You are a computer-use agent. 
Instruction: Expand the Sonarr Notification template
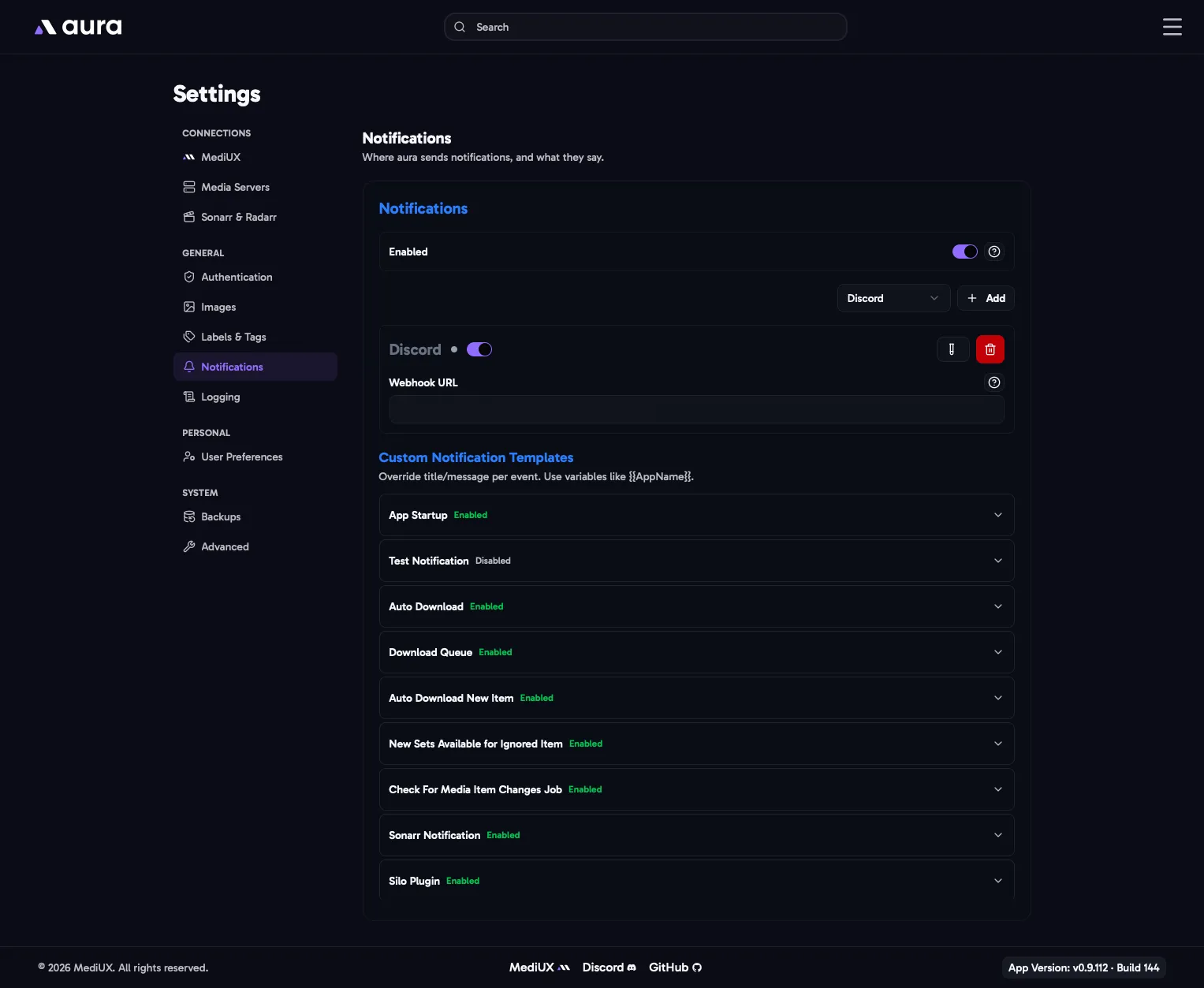(696, 835)
